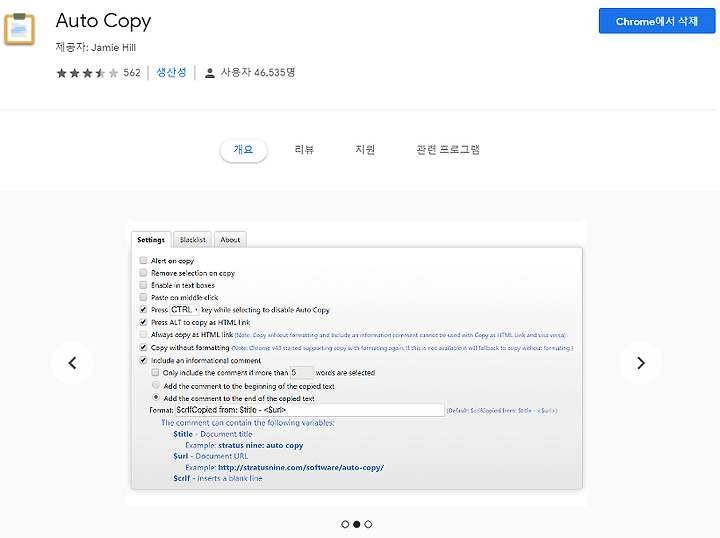Click the 562 ratings count

pyautogui.click(x=132, y=73)
